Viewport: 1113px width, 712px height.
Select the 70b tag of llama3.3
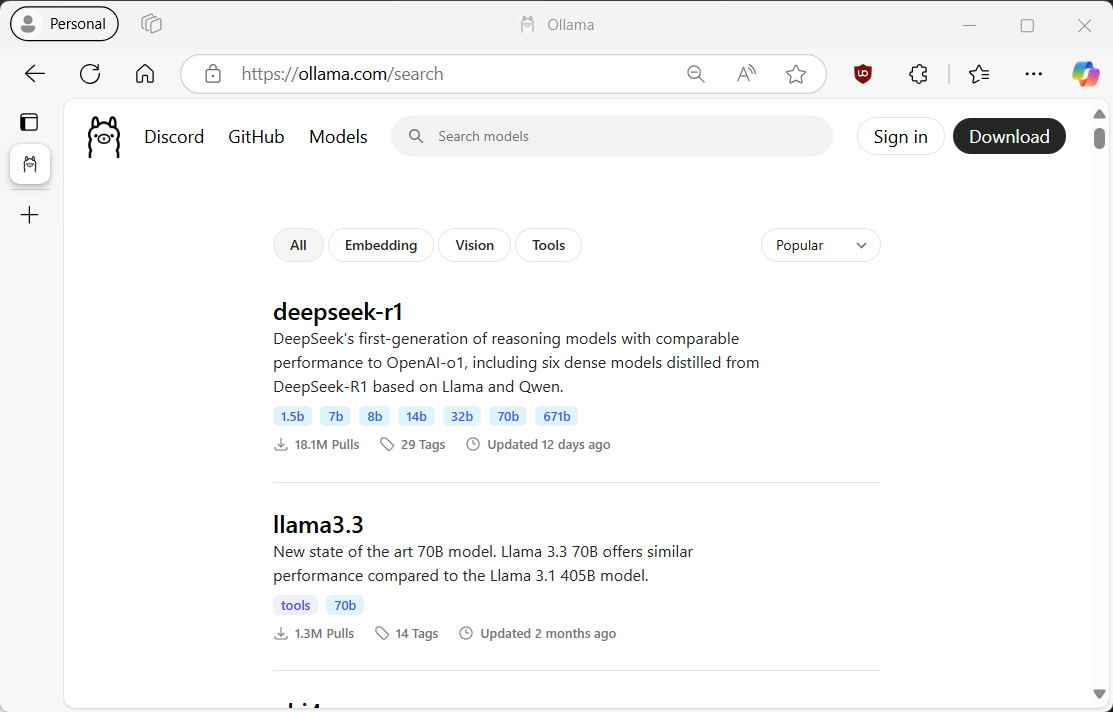[345, 606]
